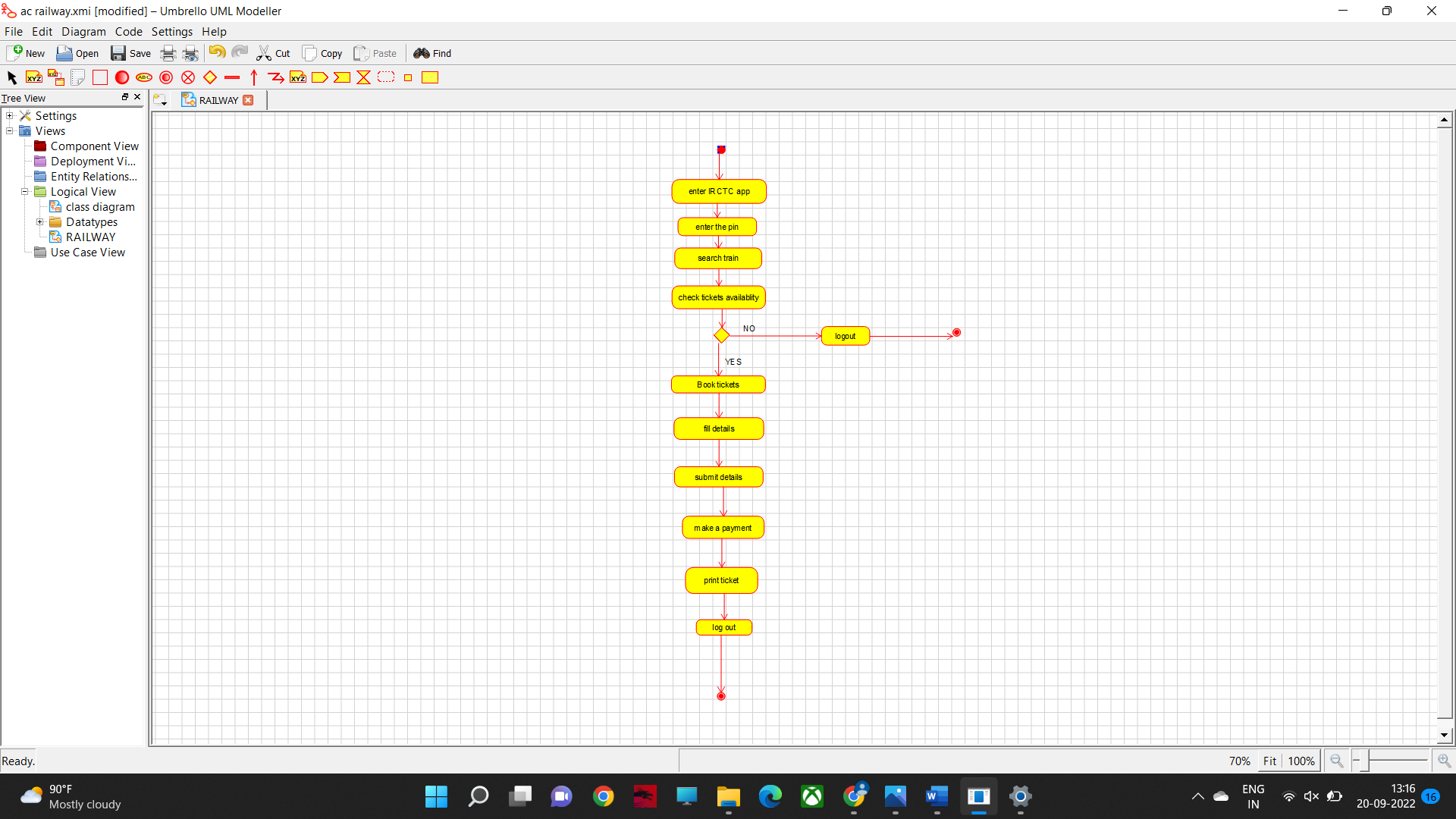Screen dimensions: 1456x819
Task: Select the End Activity bullseye tool
Action: click(166, 77)
